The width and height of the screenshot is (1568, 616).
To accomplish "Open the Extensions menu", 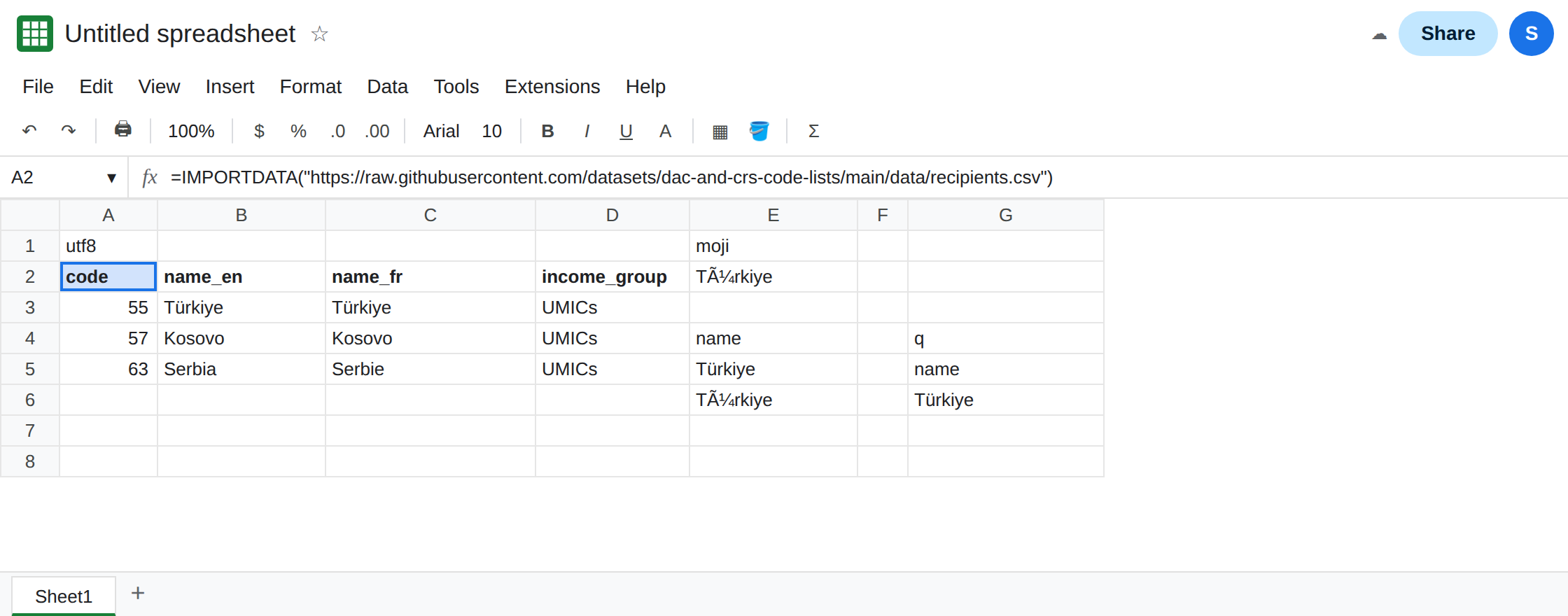I will (x=552, y=86).
